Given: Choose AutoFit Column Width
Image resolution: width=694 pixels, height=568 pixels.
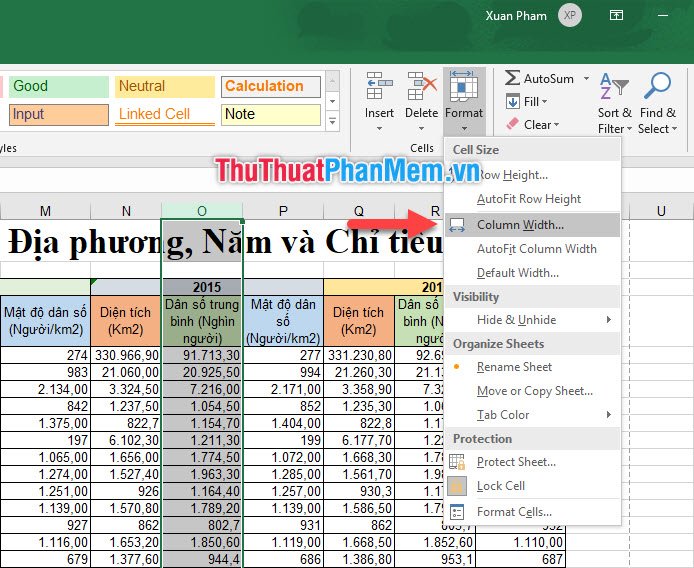Looking at the screenshot, I should pyautogui.click(x=532, y=249).
